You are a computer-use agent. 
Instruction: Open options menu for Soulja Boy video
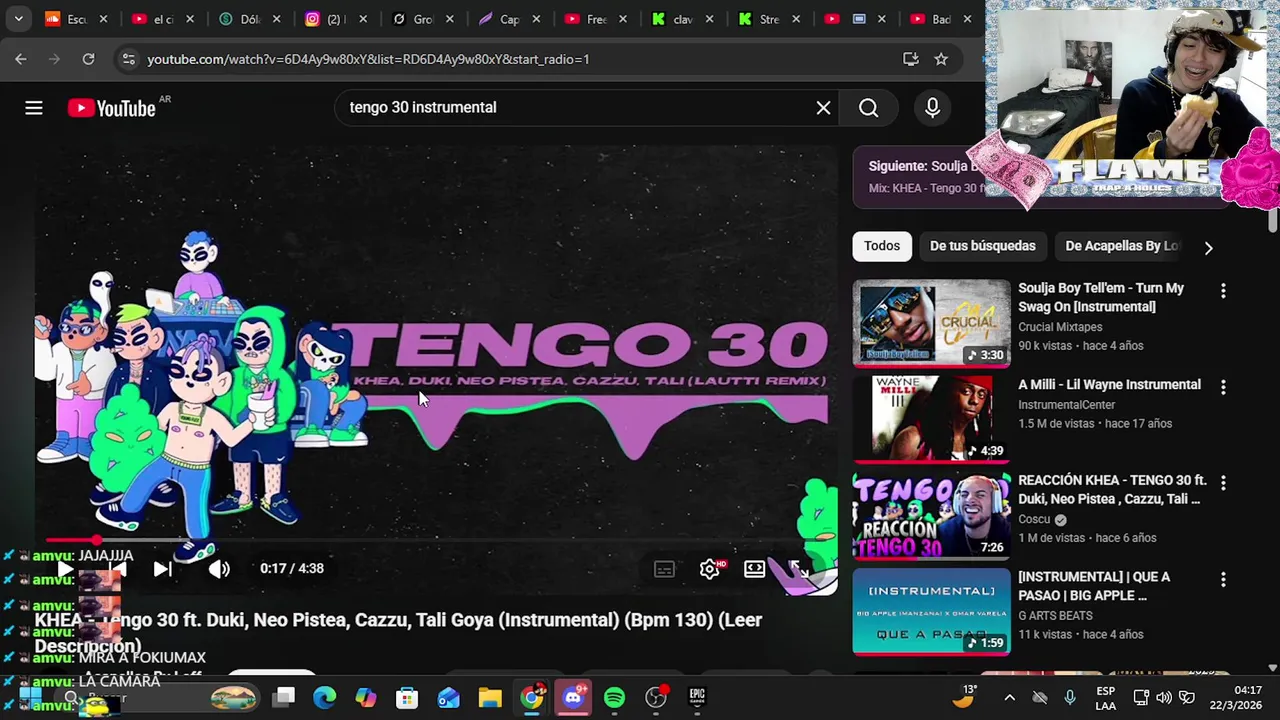1222,290
